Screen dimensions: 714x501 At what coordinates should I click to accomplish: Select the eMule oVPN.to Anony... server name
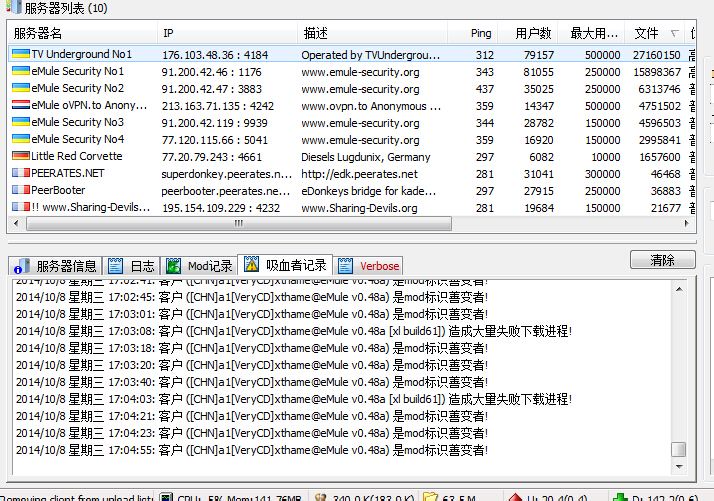click(89, 105)
